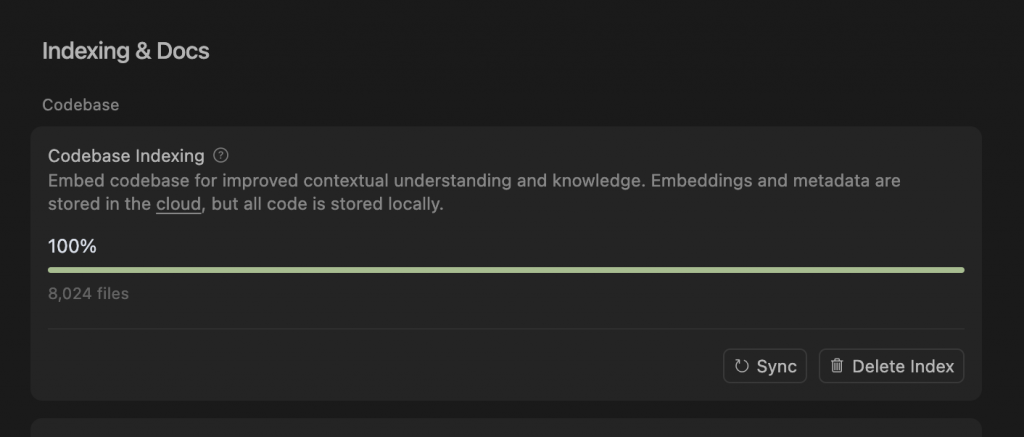Click the circular arrow icon in Sync button

[741, 366]
